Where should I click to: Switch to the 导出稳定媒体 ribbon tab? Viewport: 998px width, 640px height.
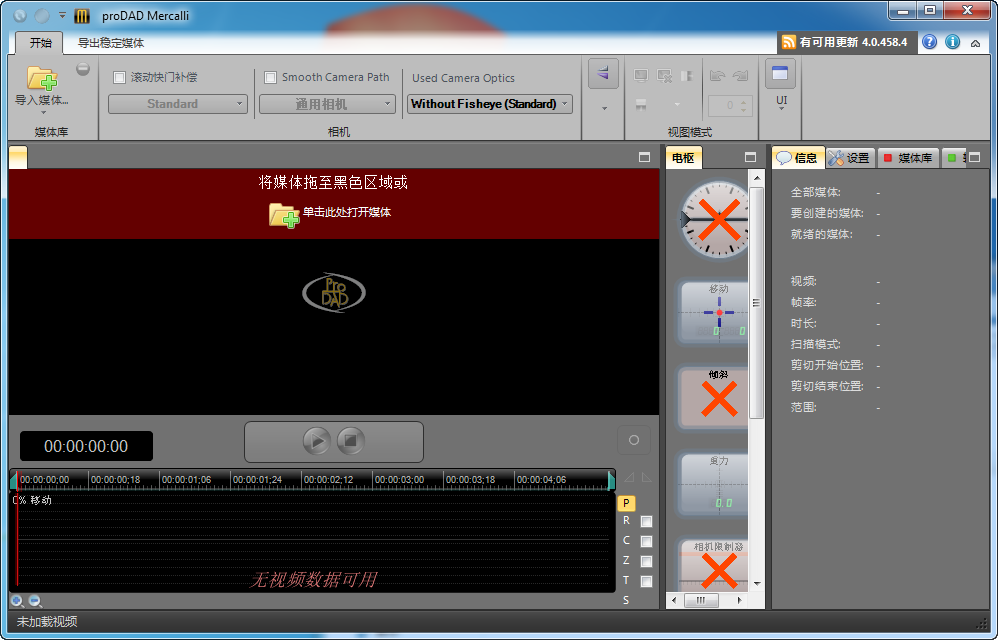click(x=111, y=43)
